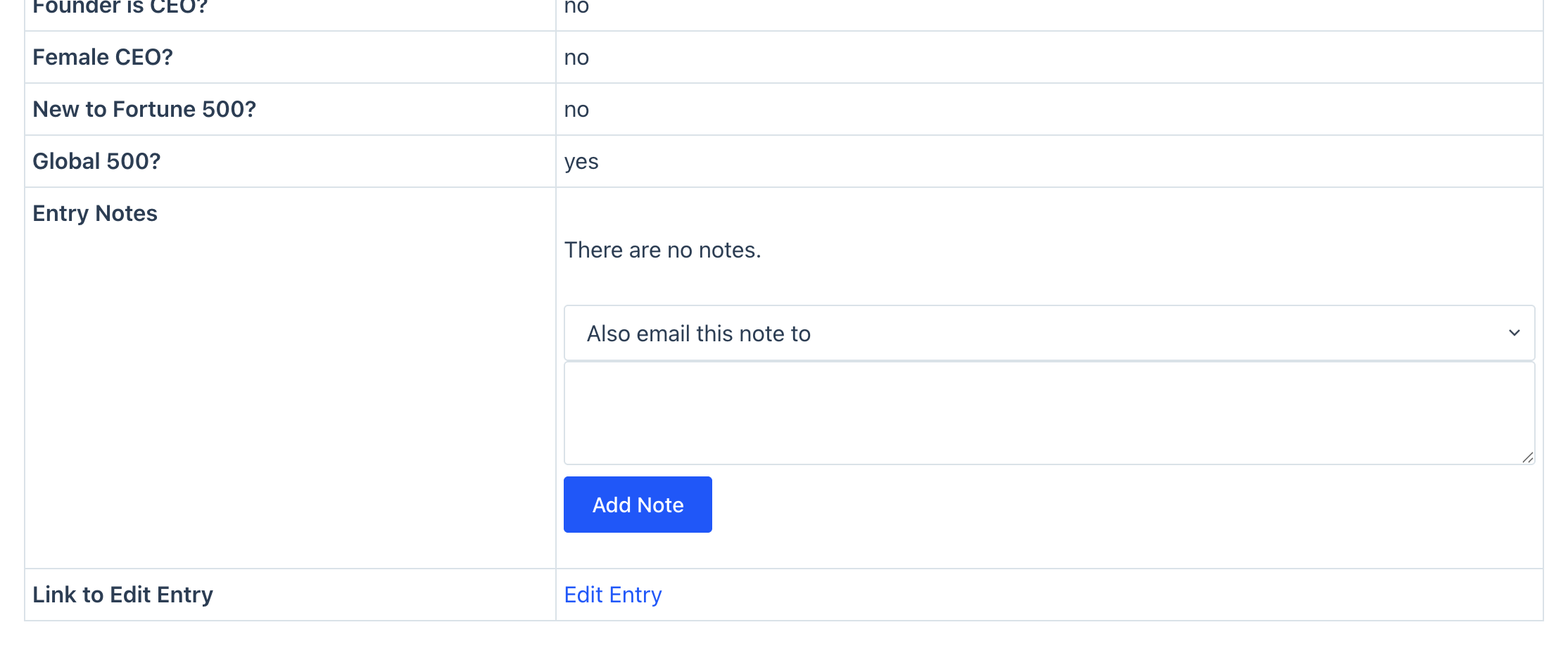Click the word "Fortune" in the row label
1568x646 pixels.
[154, 109]
